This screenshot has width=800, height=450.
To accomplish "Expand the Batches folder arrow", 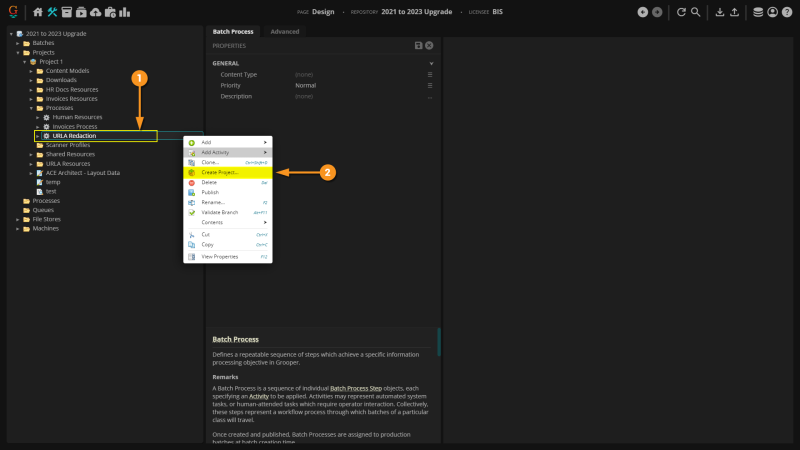I will click(x=18, y=43).
